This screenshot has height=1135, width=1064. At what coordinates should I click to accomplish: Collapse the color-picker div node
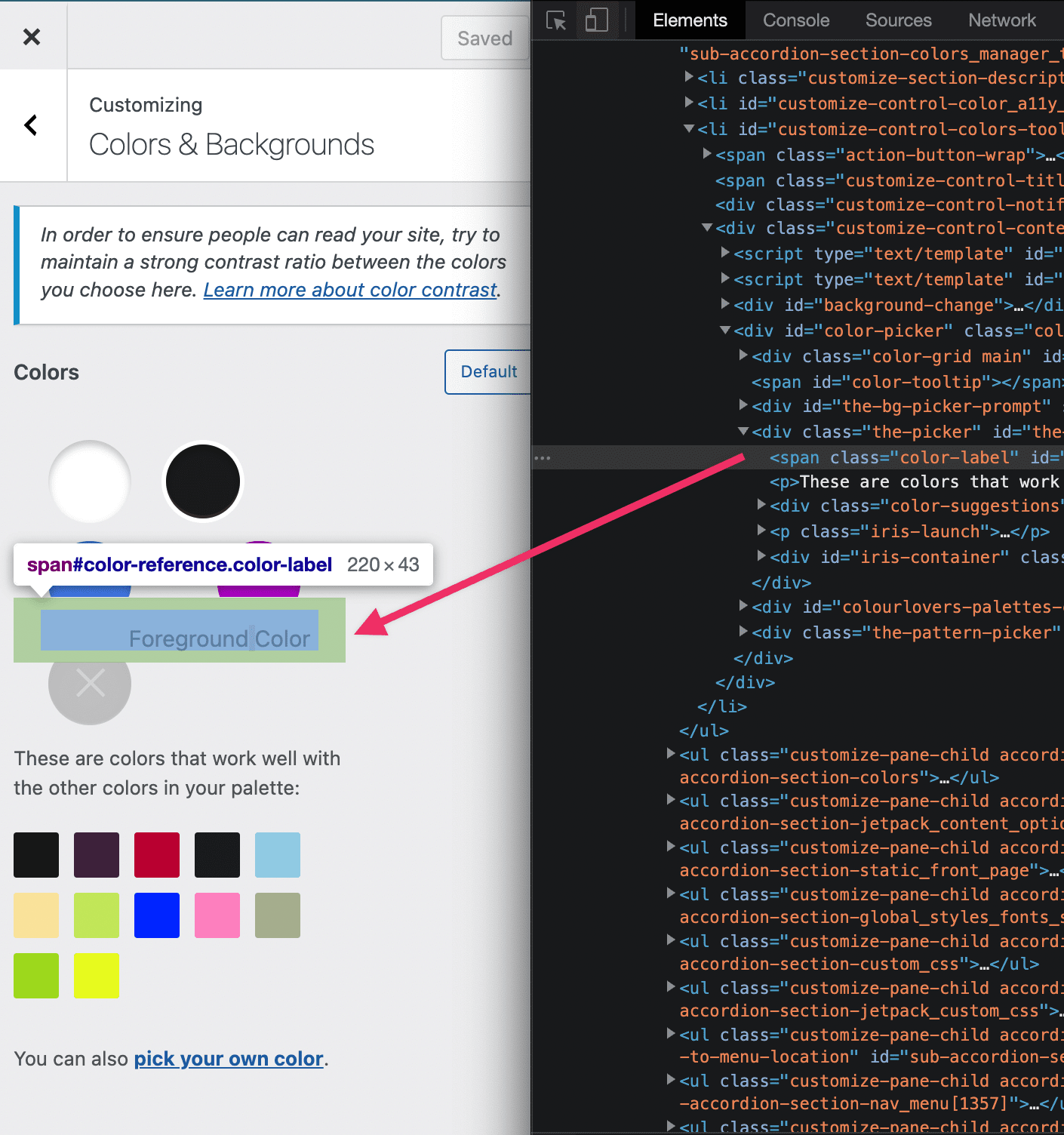click(724, 330)
